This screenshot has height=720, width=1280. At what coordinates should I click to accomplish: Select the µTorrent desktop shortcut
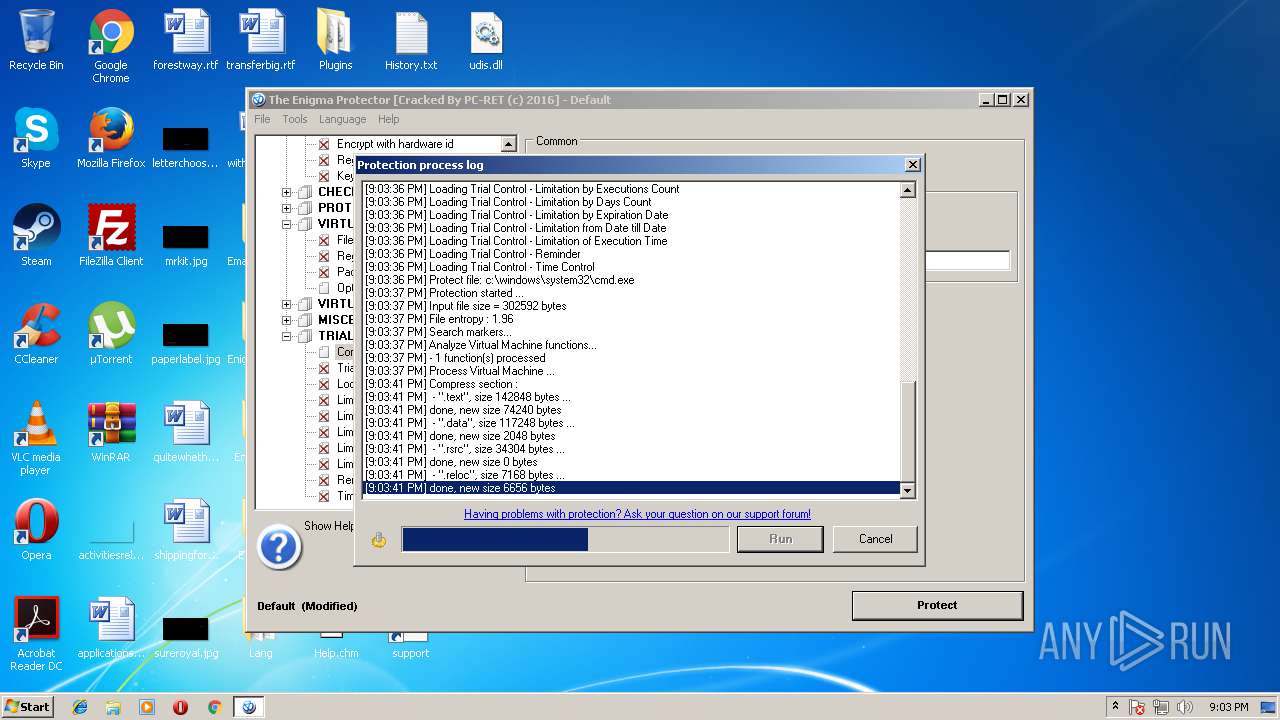pos(111,334)
